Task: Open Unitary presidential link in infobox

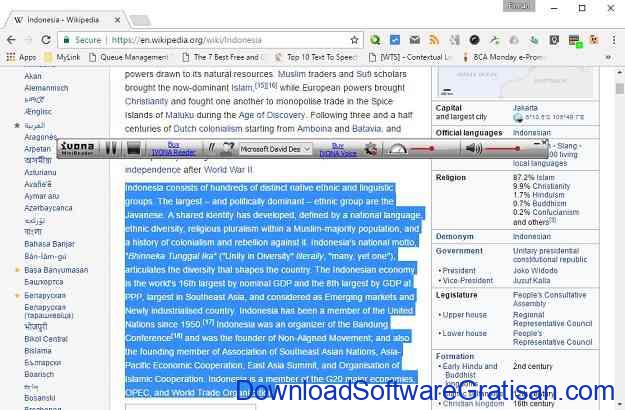Action: coord(550,255)
